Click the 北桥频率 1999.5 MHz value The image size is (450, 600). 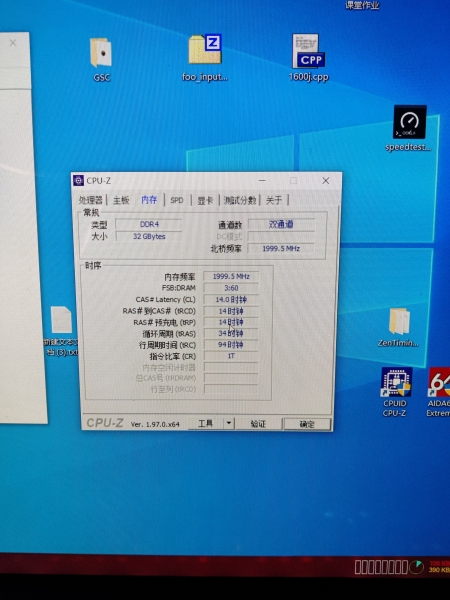[x=281, y=248]
